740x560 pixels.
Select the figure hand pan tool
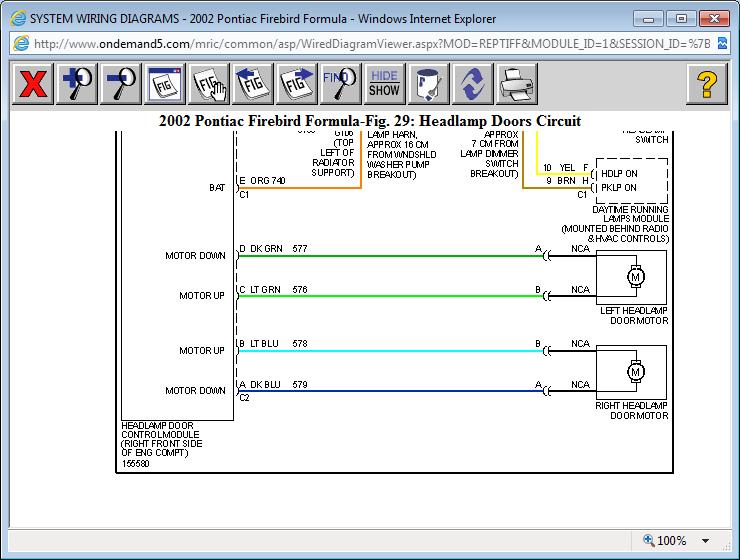(x=209, y=84)
